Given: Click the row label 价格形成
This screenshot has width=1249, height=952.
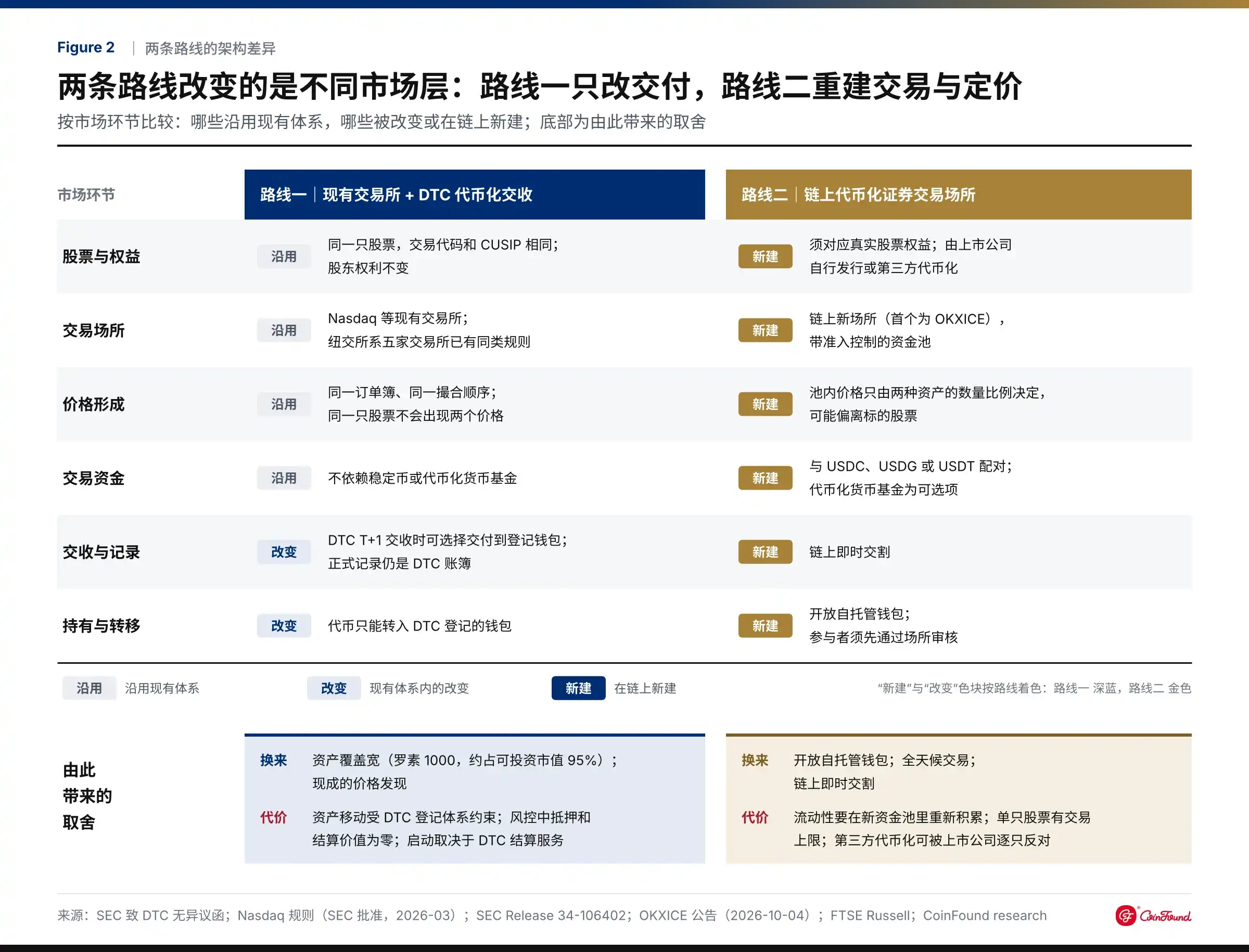Looking at the screenshot, I should point(94,404).
